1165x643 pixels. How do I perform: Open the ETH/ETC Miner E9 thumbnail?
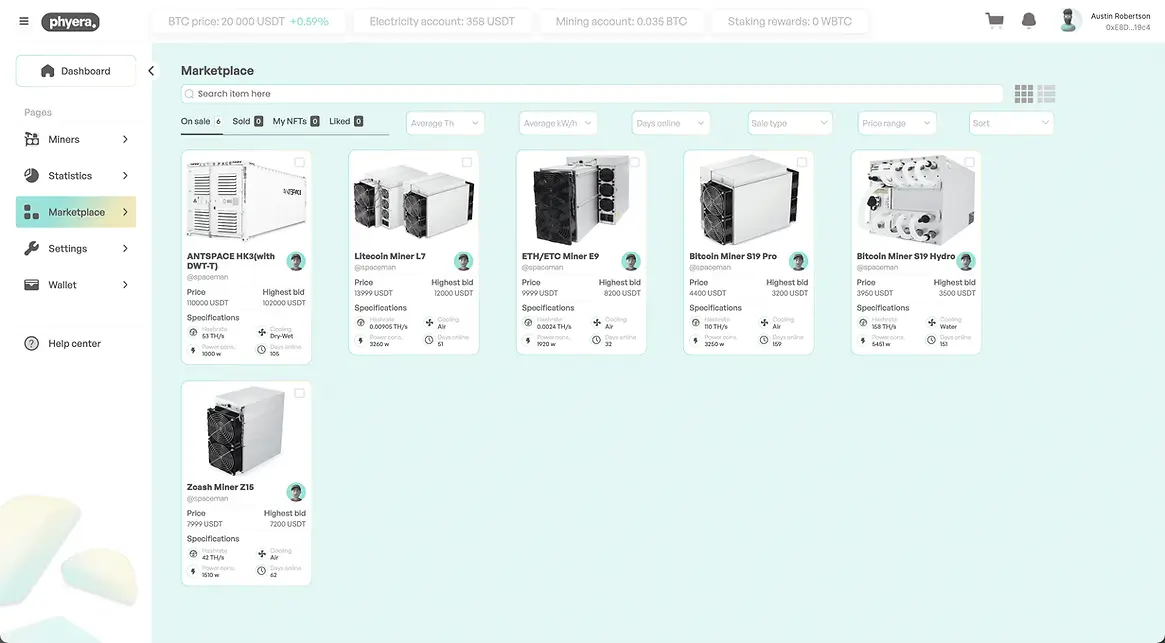pyautogui.click(x=580, y=200)
